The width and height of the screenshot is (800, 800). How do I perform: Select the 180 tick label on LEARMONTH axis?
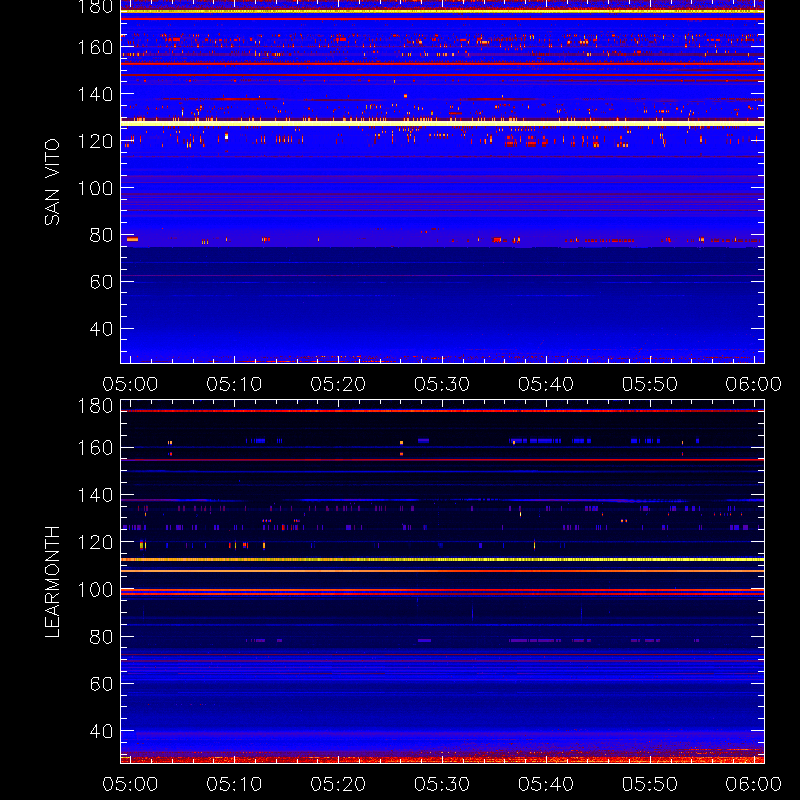point(95,406)
